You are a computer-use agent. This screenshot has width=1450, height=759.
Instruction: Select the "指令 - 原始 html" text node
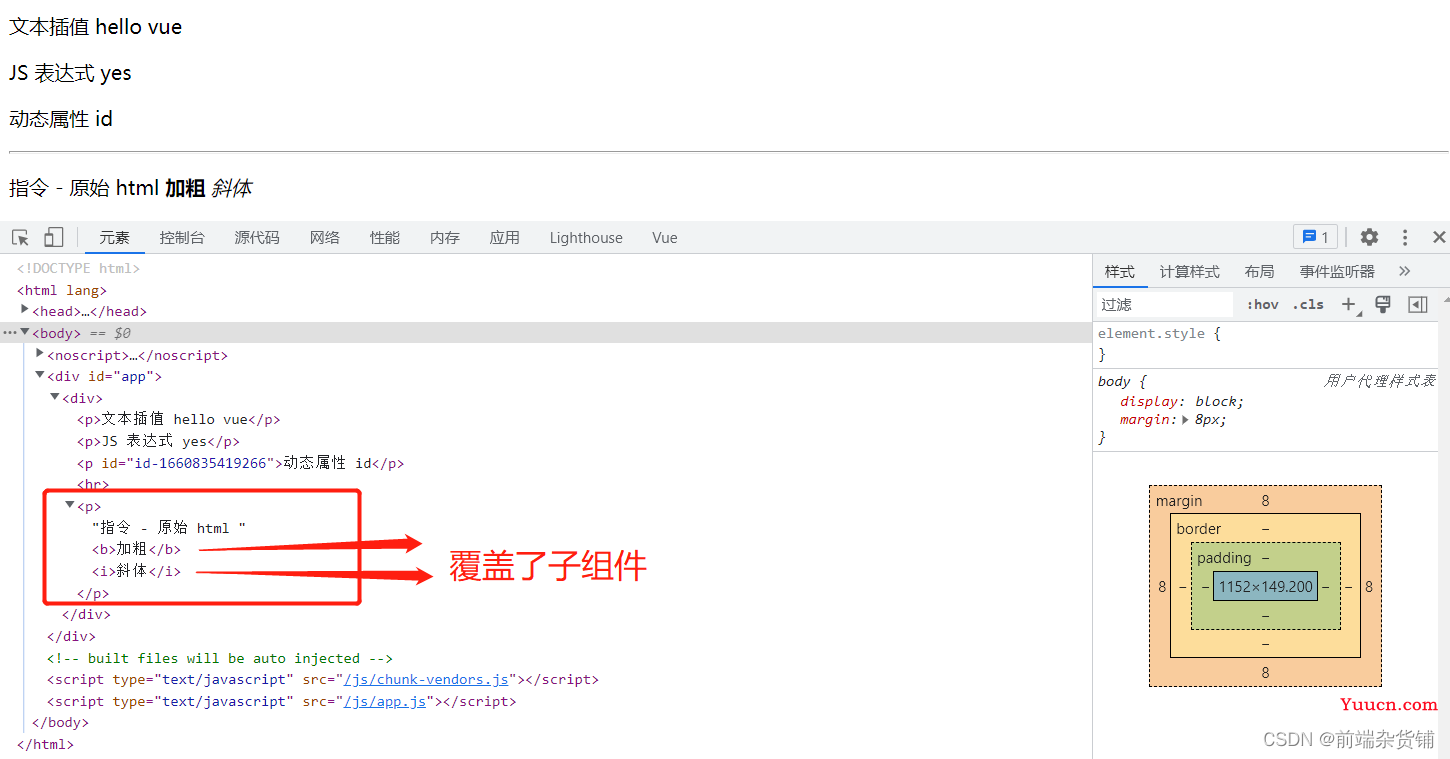168,528
